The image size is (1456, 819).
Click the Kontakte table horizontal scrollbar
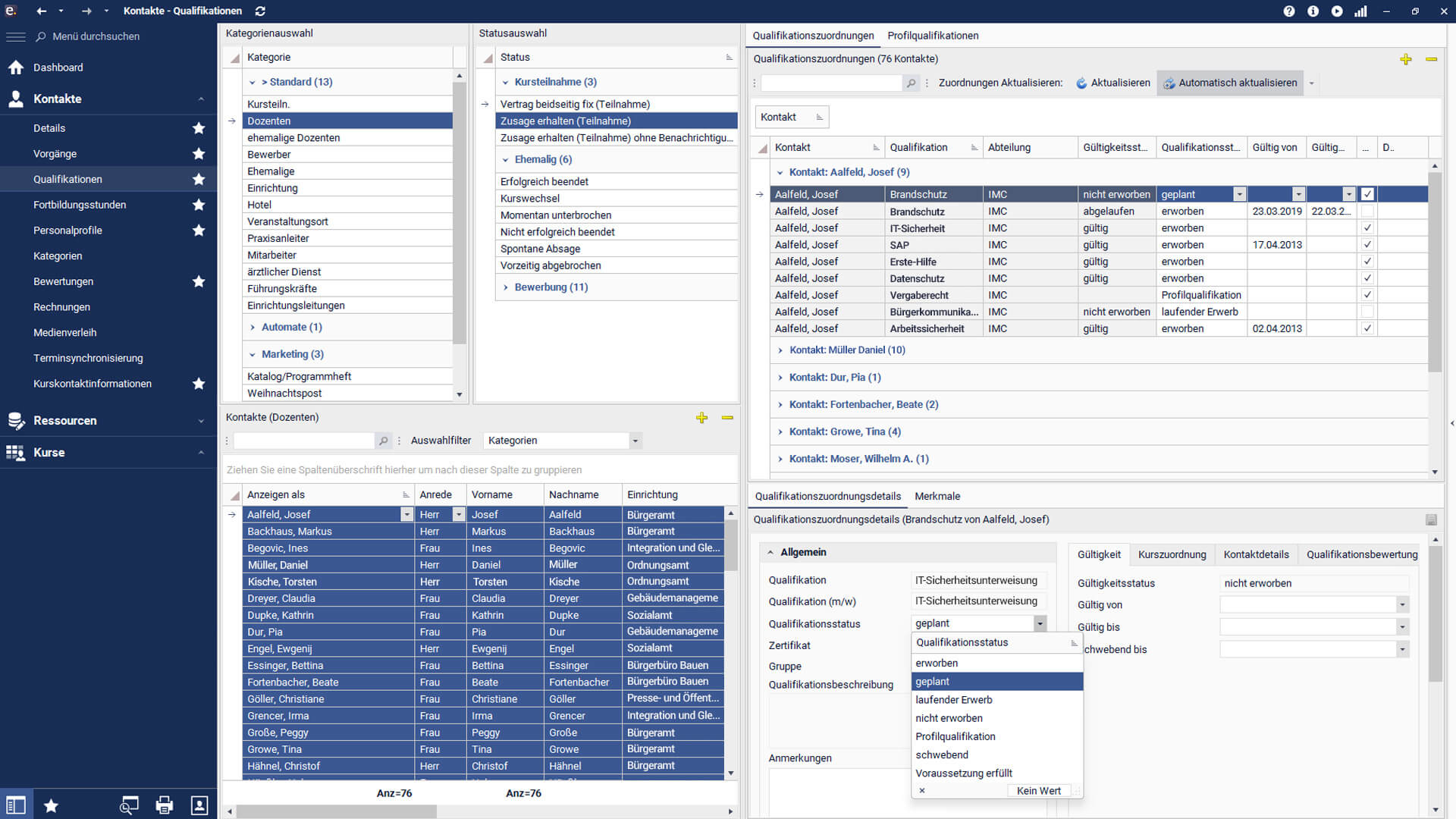(337, 811)
